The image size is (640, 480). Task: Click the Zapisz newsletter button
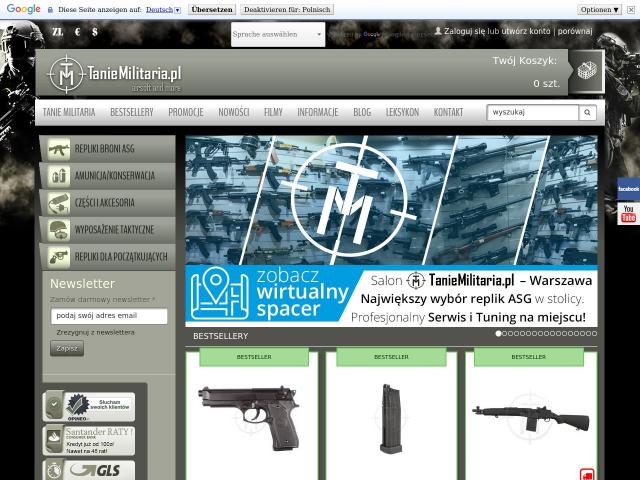point(67,349)
